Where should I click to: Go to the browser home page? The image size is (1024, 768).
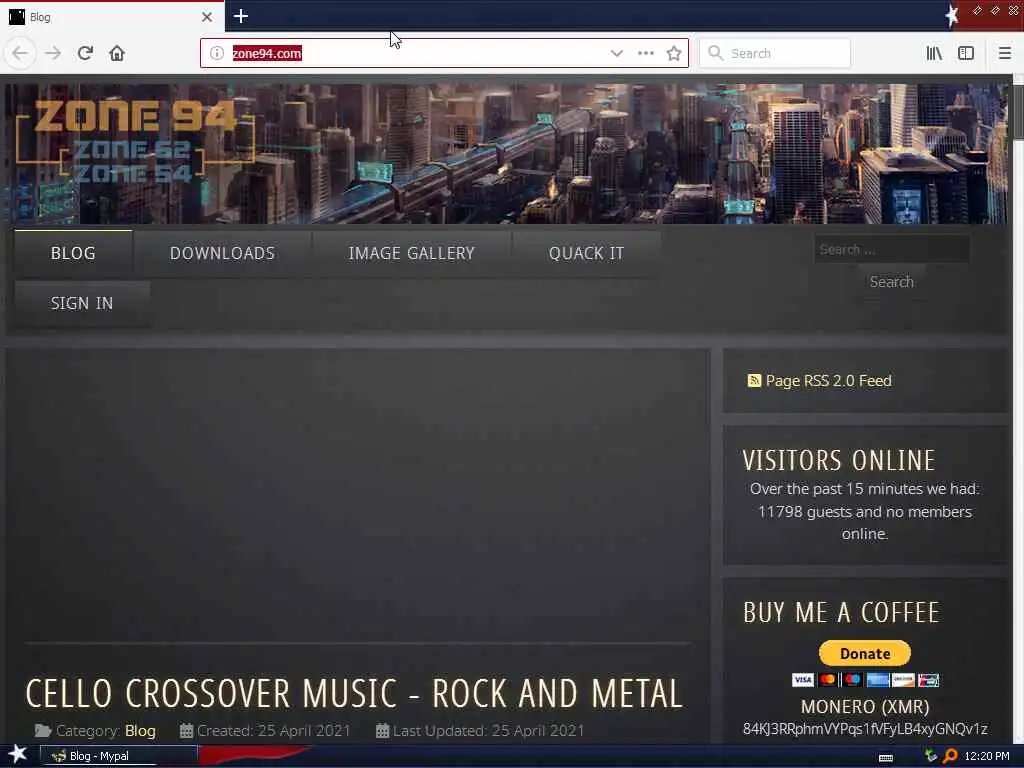[117, 53]
